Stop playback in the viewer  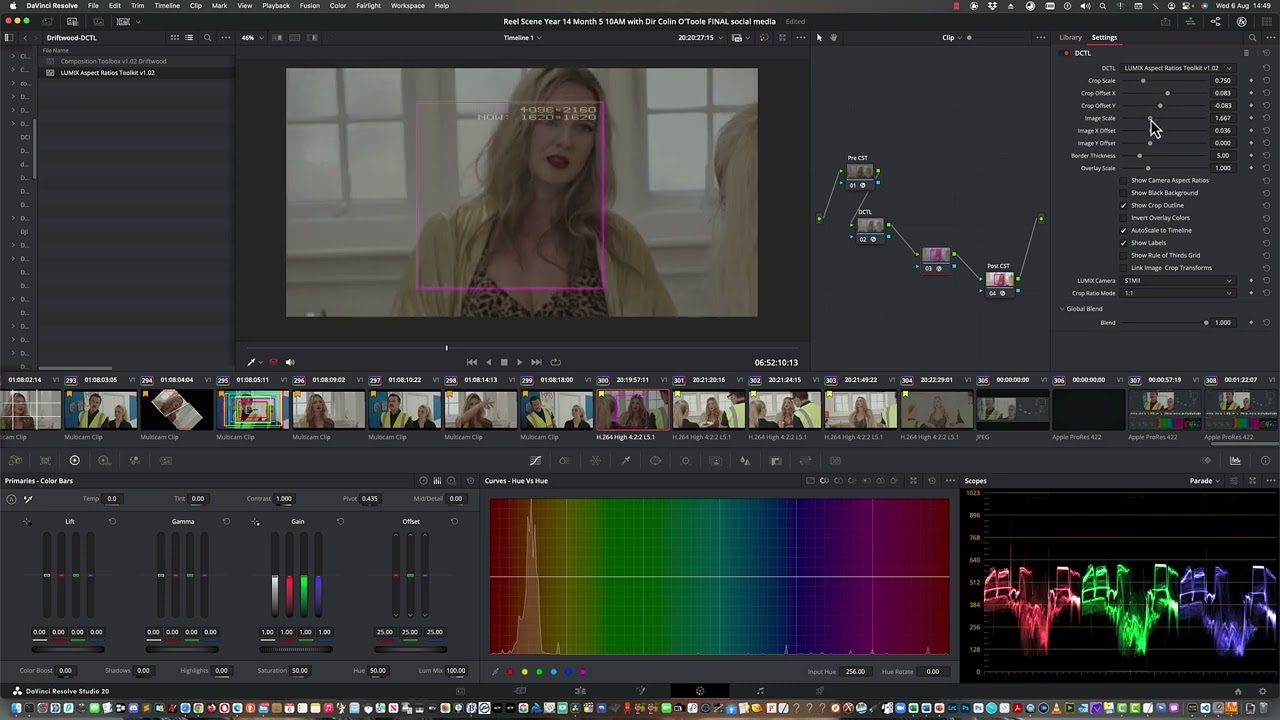point(504,362)
